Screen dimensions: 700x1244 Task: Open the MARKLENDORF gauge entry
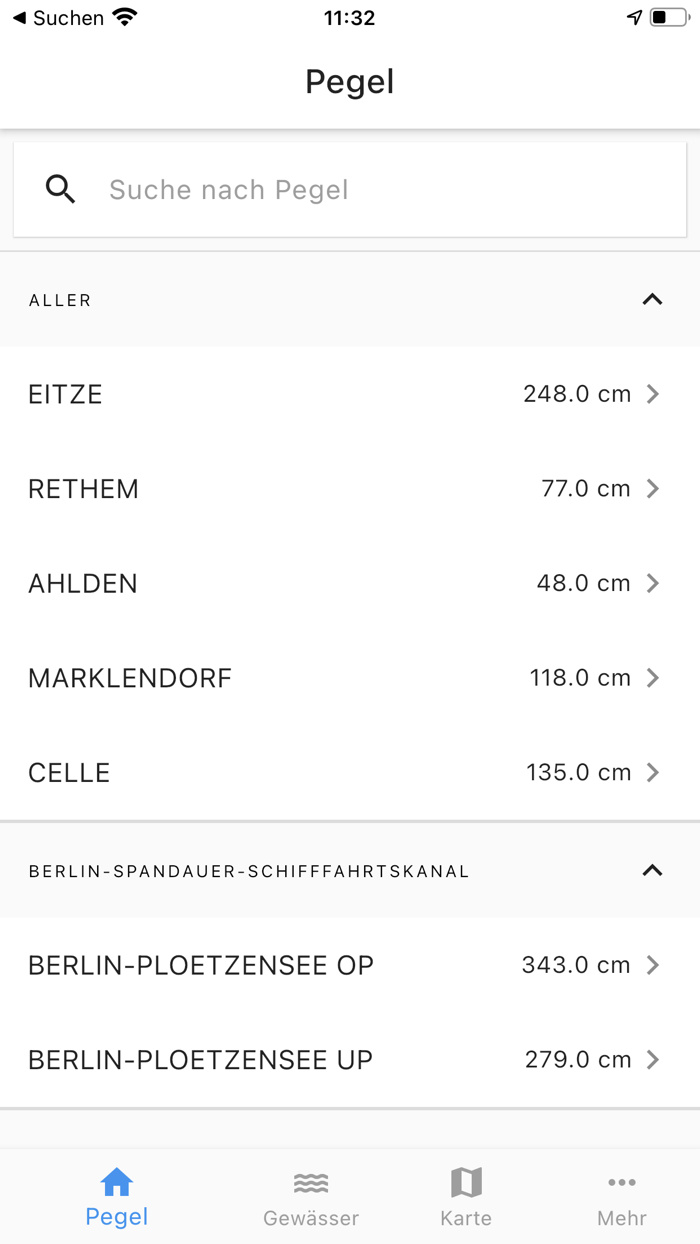coord(350,677)
